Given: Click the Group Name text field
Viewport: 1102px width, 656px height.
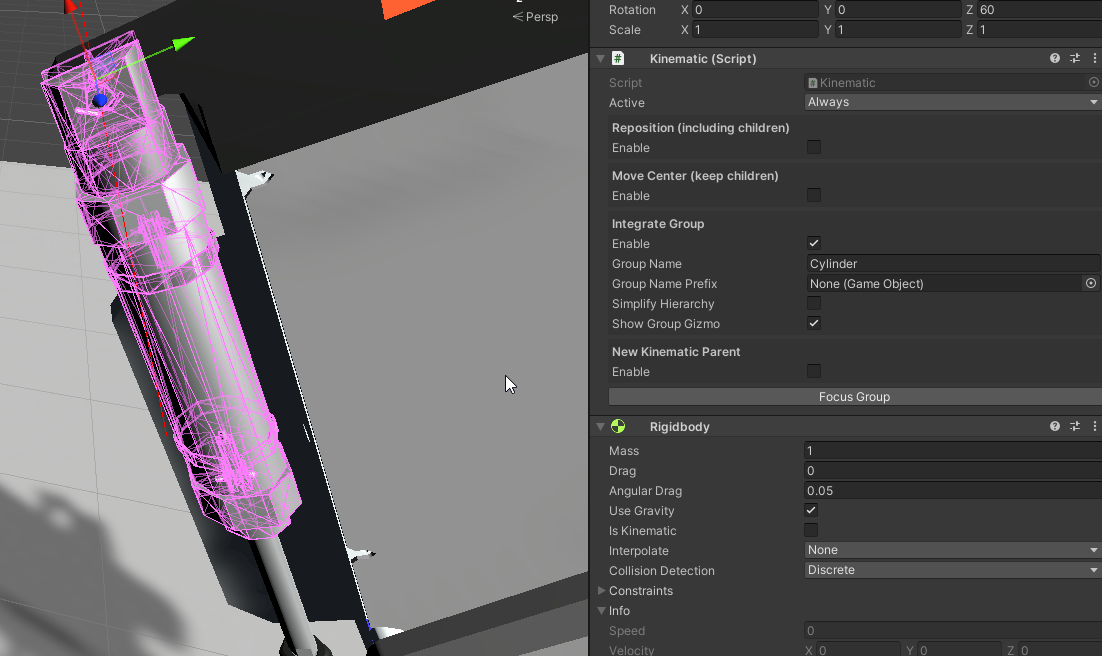Looking at the screenshot, I should pos(952,264).
